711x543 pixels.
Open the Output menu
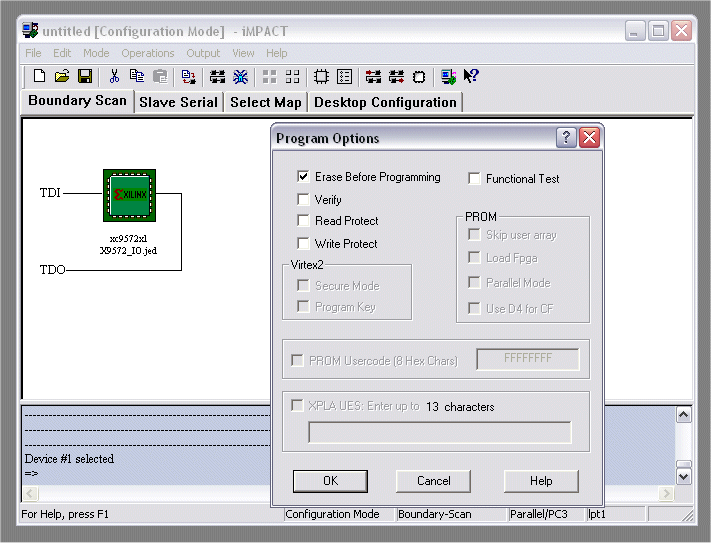point(203,53)
